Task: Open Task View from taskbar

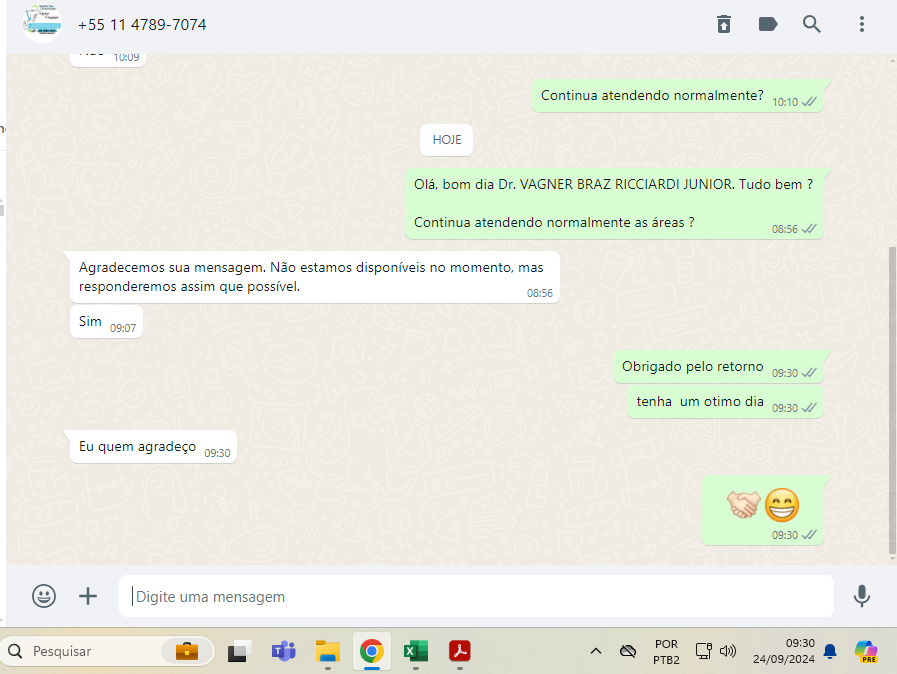Action: [239, 651]
